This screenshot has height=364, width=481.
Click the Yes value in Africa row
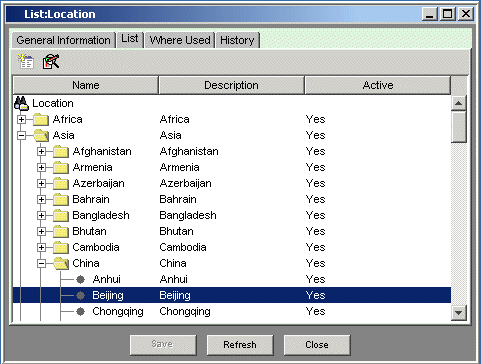(315, 119)
